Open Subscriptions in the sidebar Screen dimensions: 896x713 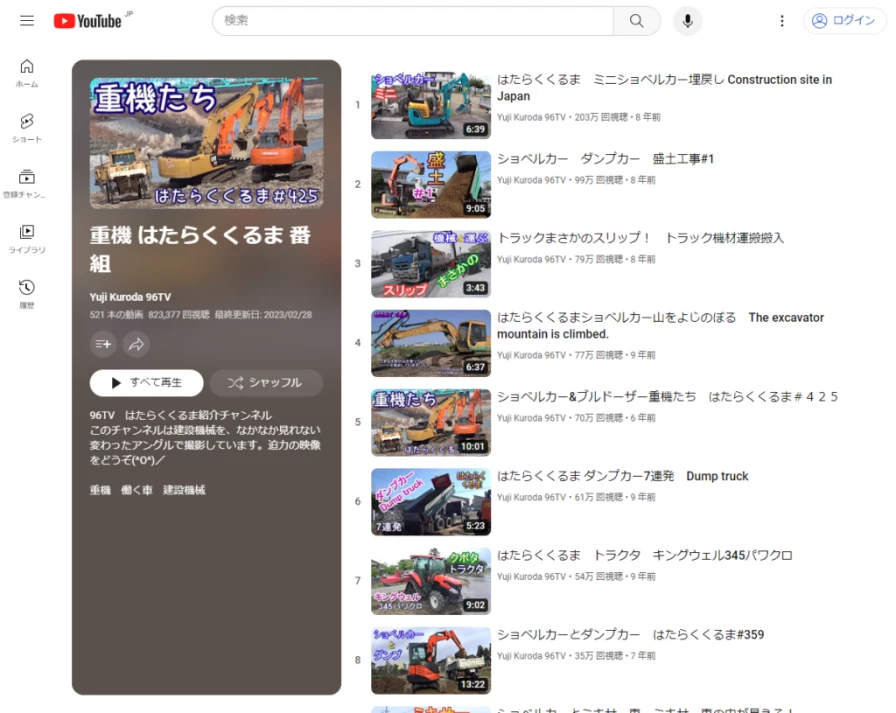click(x=27, y=183)
